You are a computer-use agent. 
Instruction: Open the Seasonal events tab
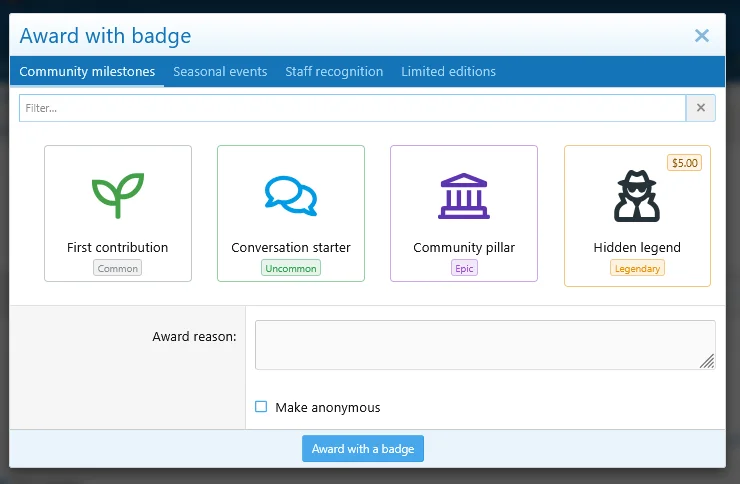(220, 72)
